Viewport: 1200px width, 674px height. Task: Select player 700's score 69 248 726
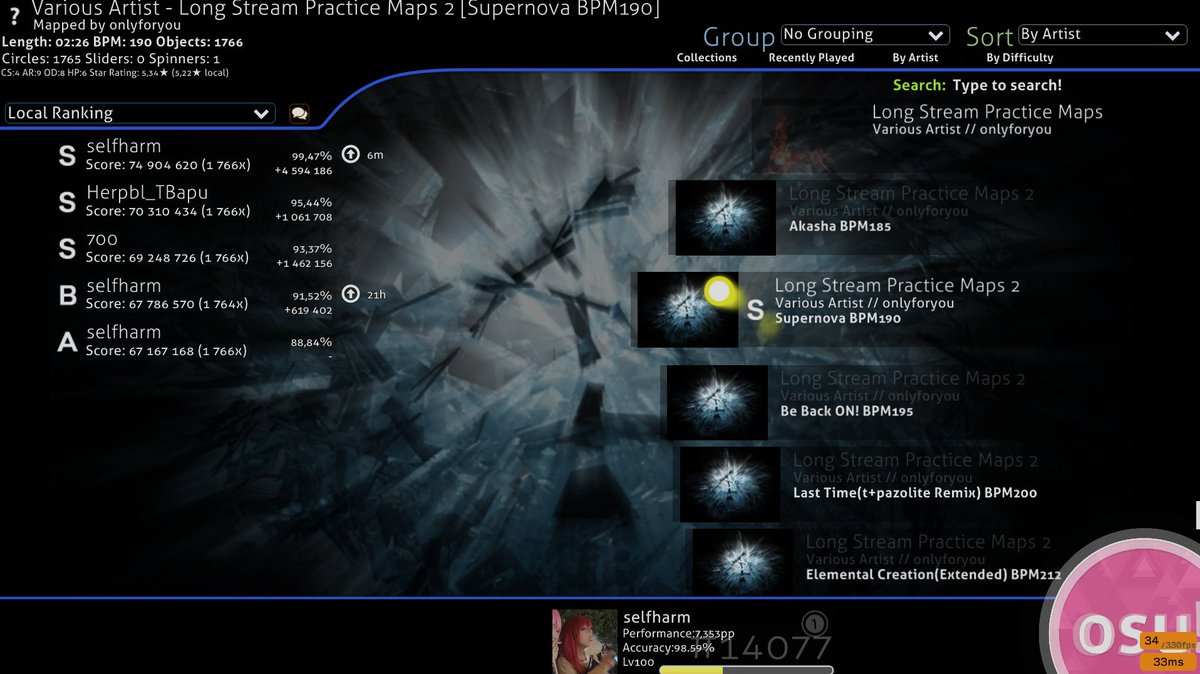(x=195, y=248)
